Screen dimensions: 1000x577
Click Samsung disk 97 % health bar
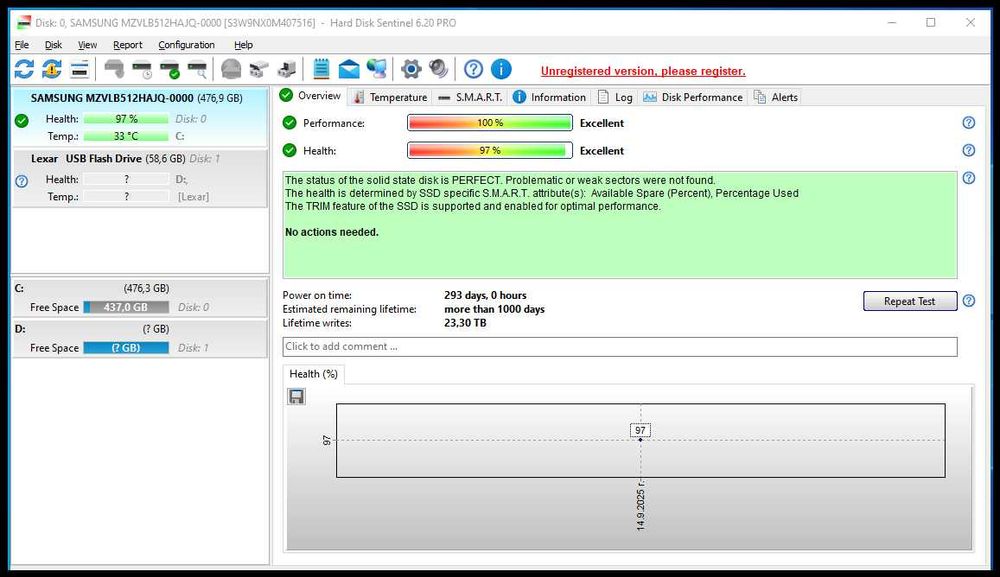126,119
